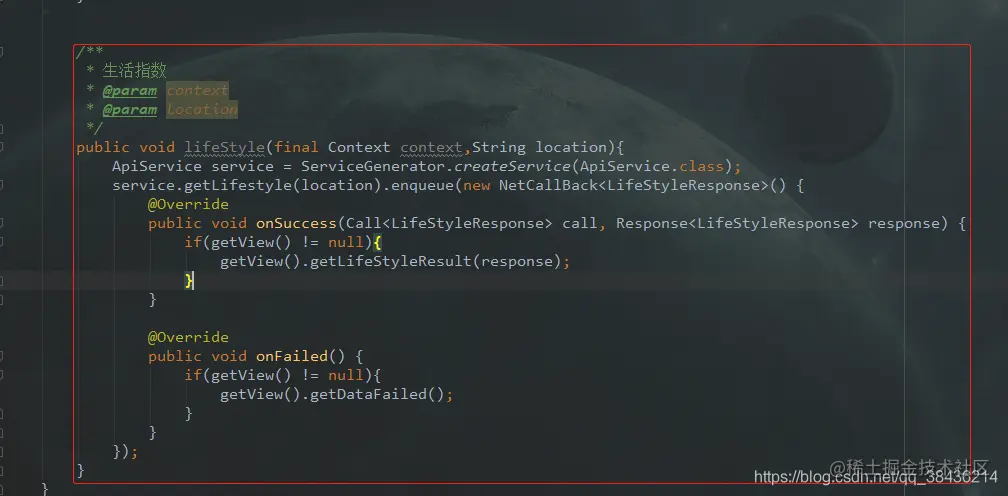Click the NetCallBack type name

tap(548, 186)
